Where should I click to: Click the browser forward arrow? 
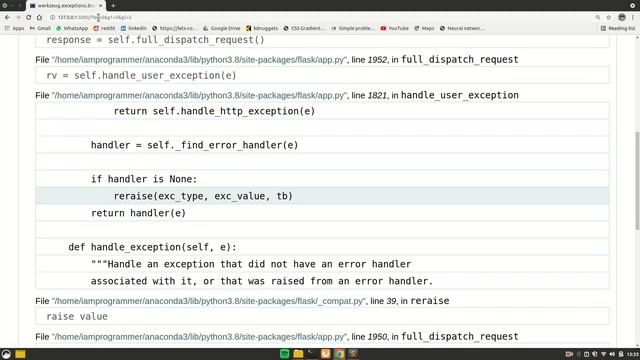18,17
